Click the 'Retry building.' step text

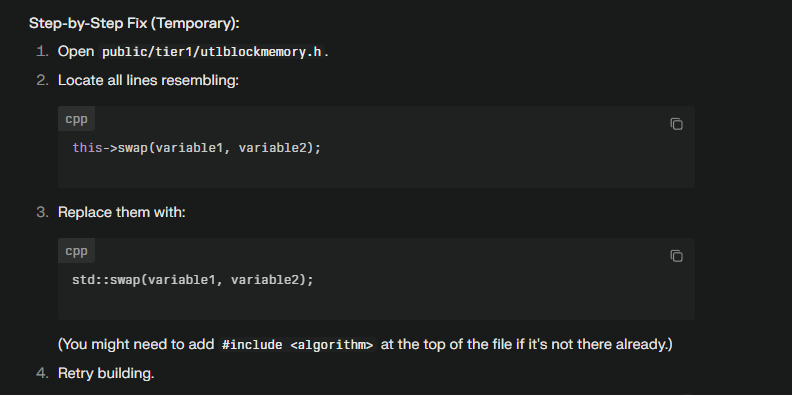[106, 373]
